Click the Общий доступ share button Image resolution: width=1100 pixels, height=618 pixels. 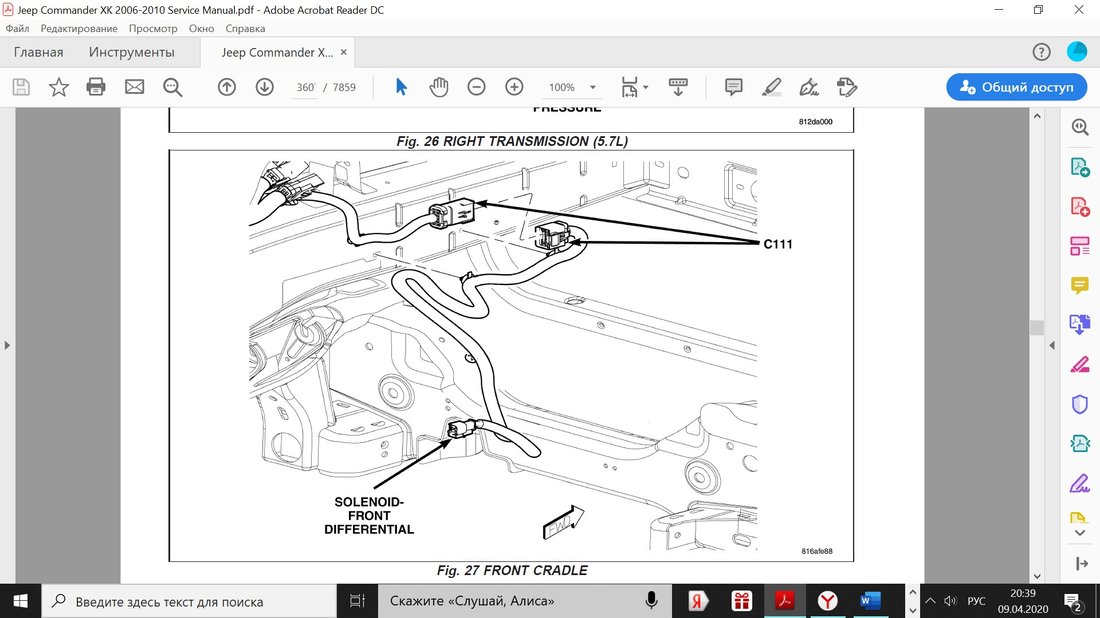pos(1017,87)
